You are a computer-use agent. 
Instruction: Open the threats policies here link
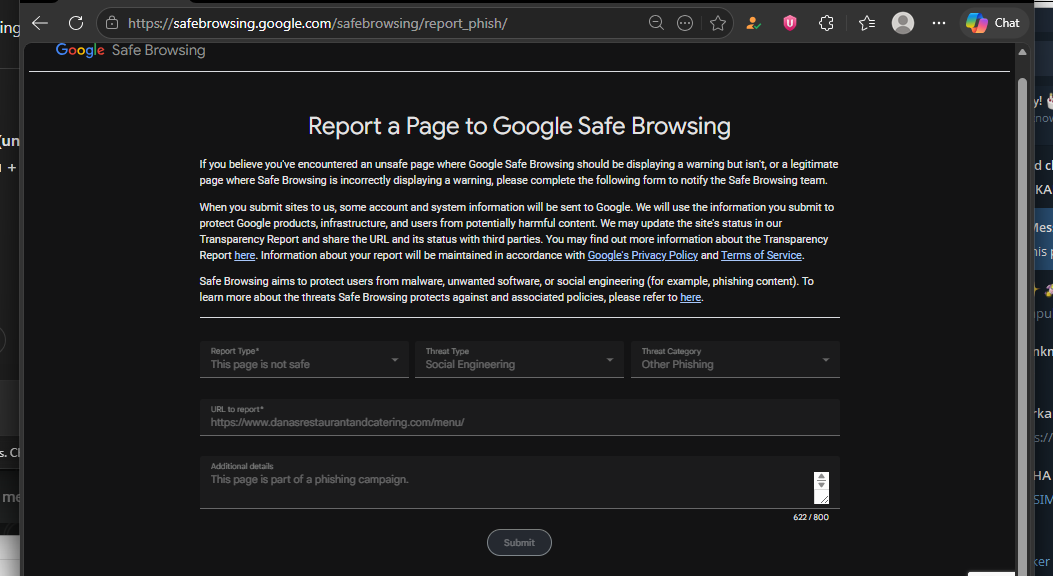tap(690, 297)
